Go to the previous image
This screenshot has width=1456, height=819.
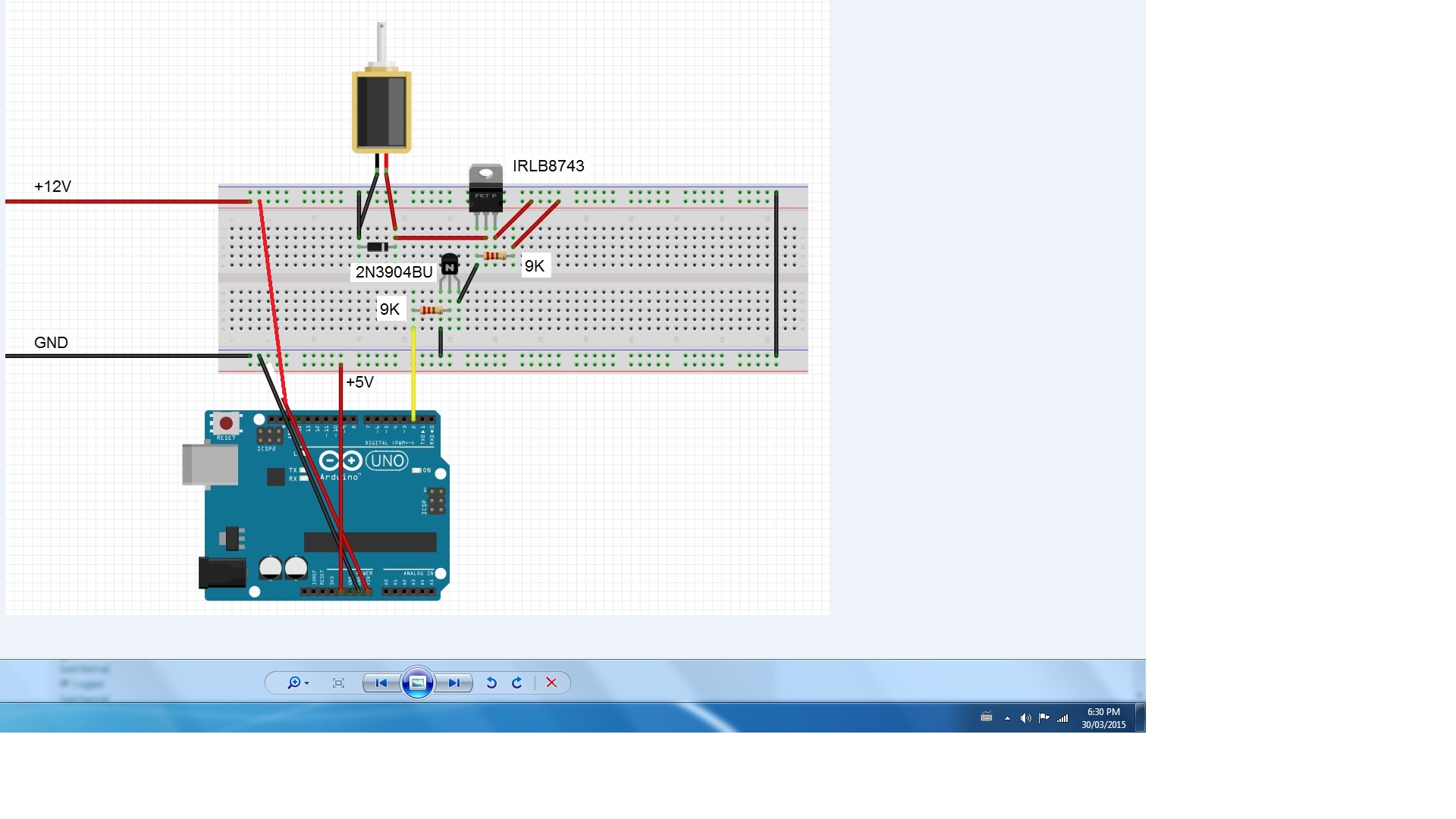(380, 682)
